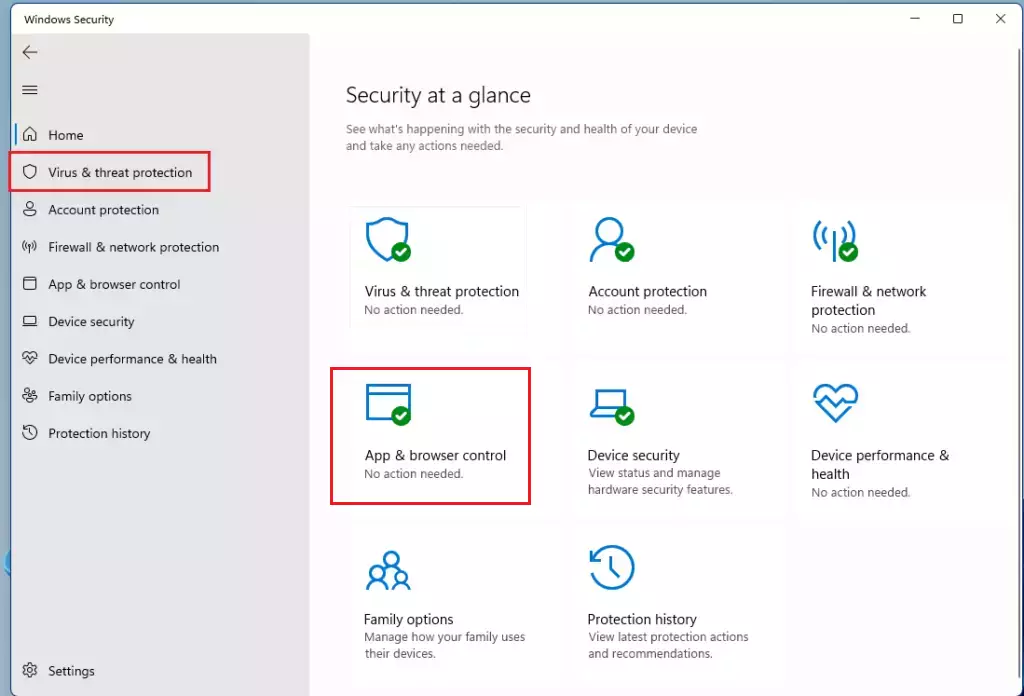Close the Windows Security window

(x=1000, y=18)
